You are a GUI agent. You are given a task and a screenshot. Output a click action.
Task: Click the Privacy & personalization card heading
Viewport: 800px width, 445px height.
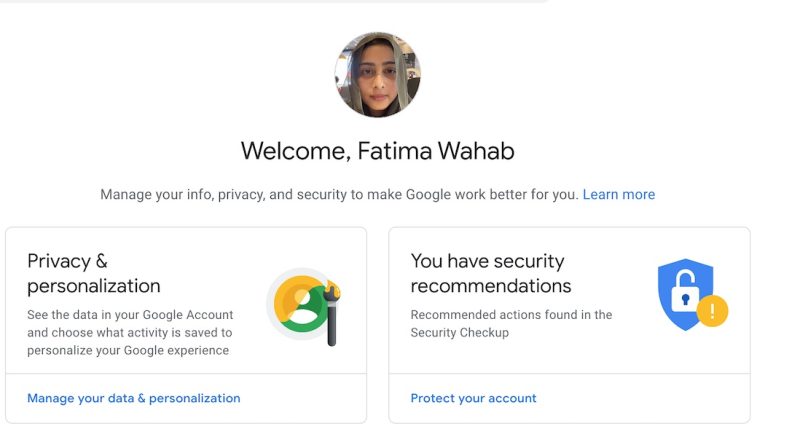click(94, 273)
